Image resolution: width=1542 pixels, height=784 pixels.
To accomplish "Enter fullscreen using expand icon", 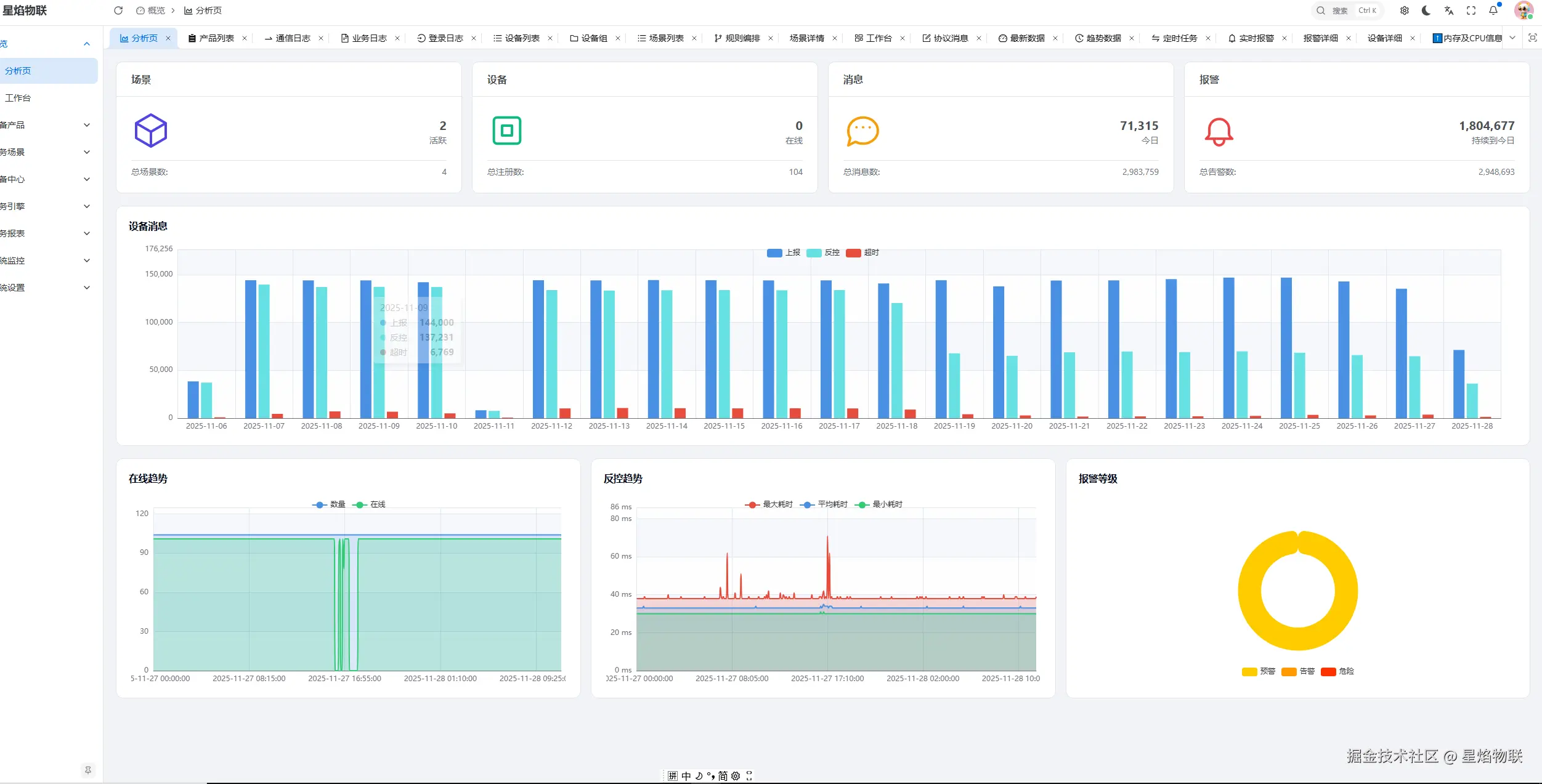I will pyautogui.click(x=1471, y=10).
